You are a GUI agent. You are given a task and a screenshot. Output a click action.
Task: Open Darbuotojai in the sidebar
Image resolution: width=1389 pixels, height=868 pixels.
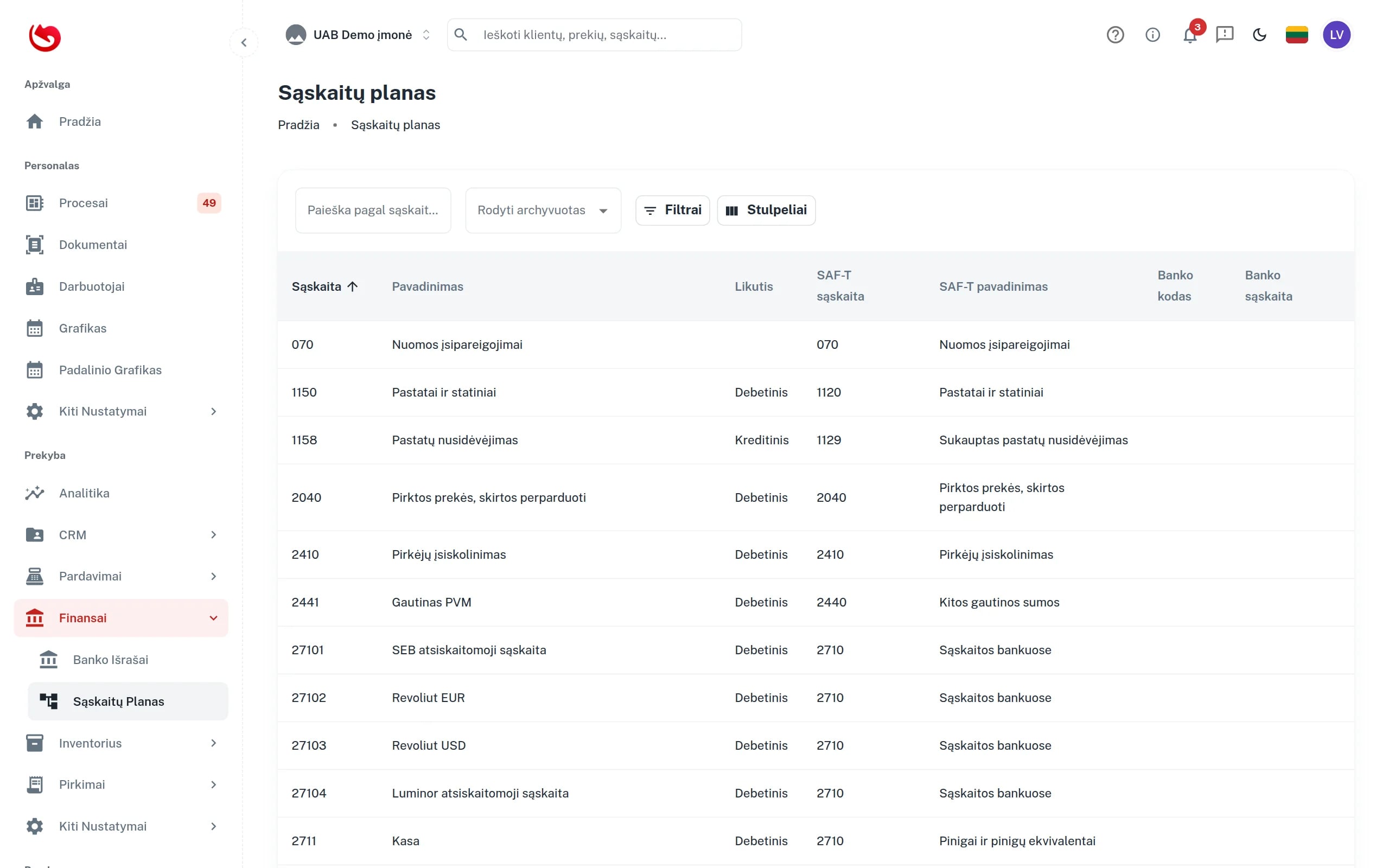click(x=121, y=286)
